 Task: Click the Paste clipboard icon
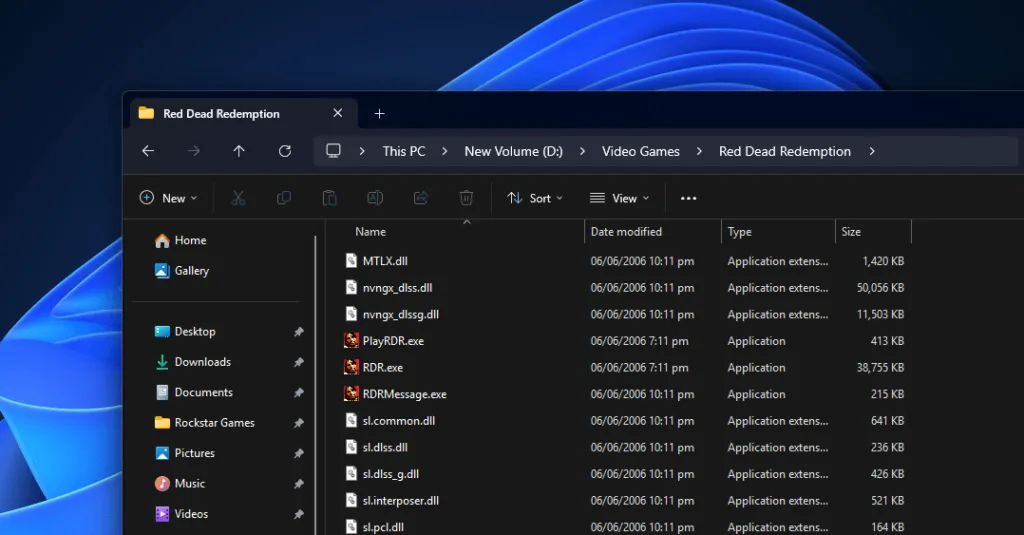pos(330,198)
